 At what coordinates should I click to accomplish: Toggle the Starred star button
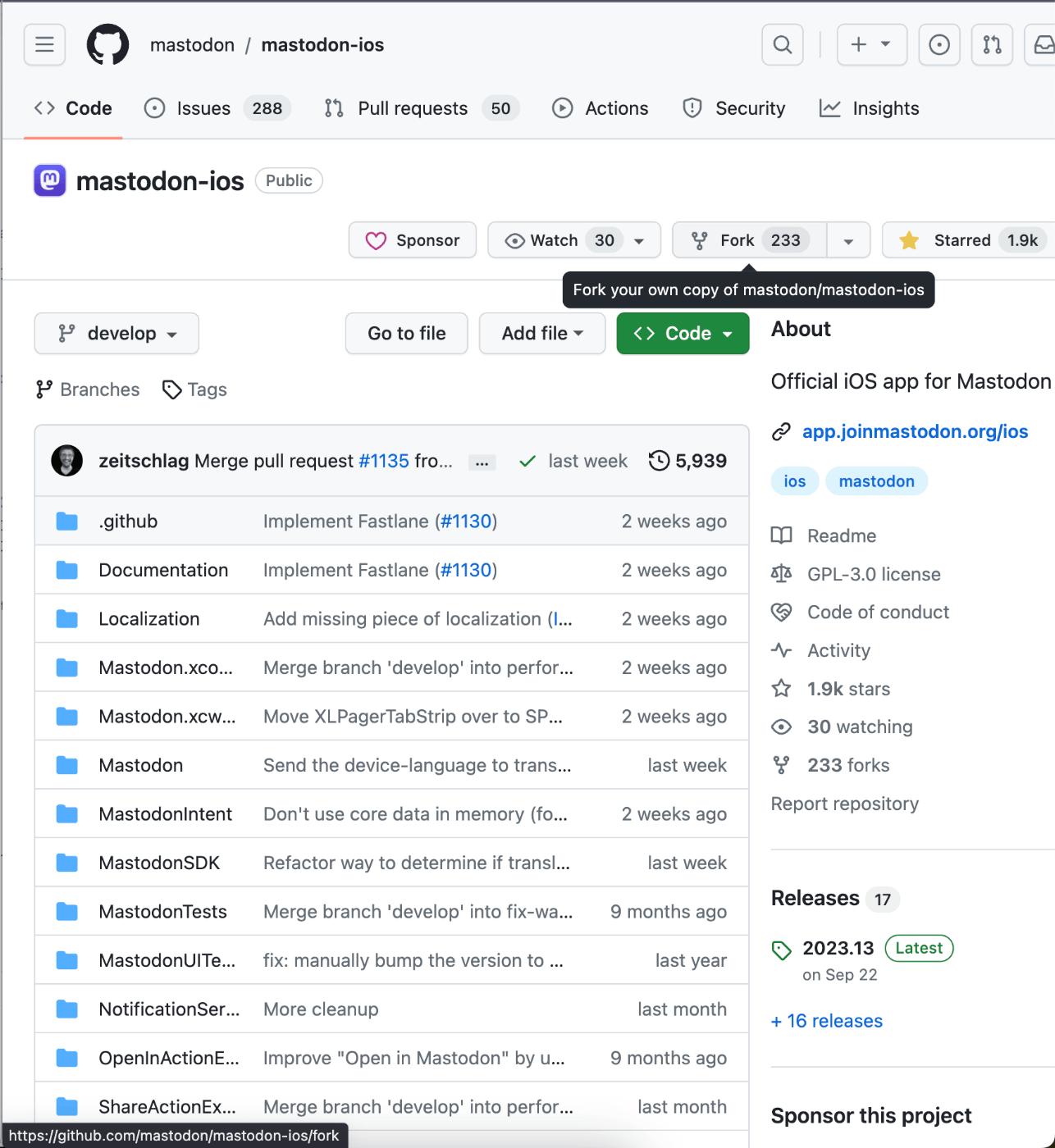(x=968, y=240)
